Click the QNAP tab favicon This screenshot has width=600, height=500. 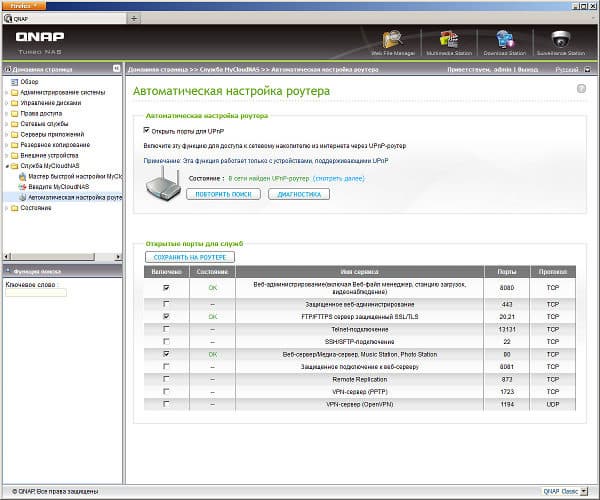pyautogui.click(x=8, y=18)
